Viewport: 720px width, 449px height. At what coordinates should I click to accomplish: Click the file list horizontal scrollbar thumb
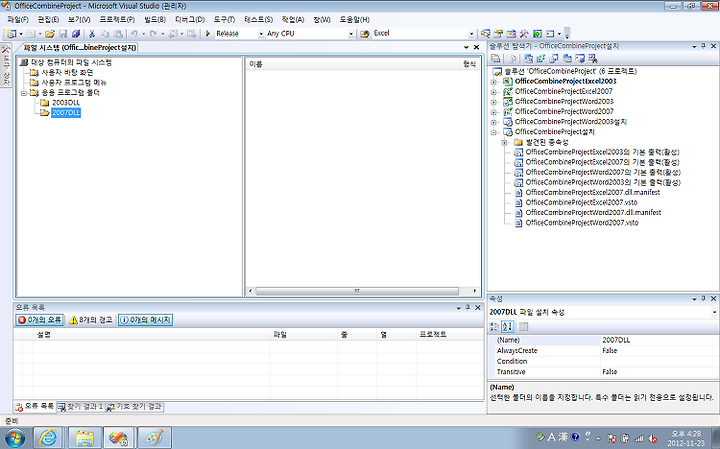357,291
